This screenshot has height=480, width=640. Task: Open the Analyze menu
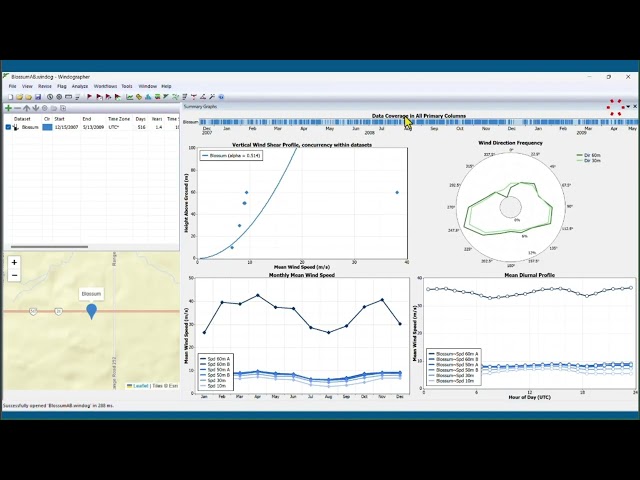tap(80, 86)
